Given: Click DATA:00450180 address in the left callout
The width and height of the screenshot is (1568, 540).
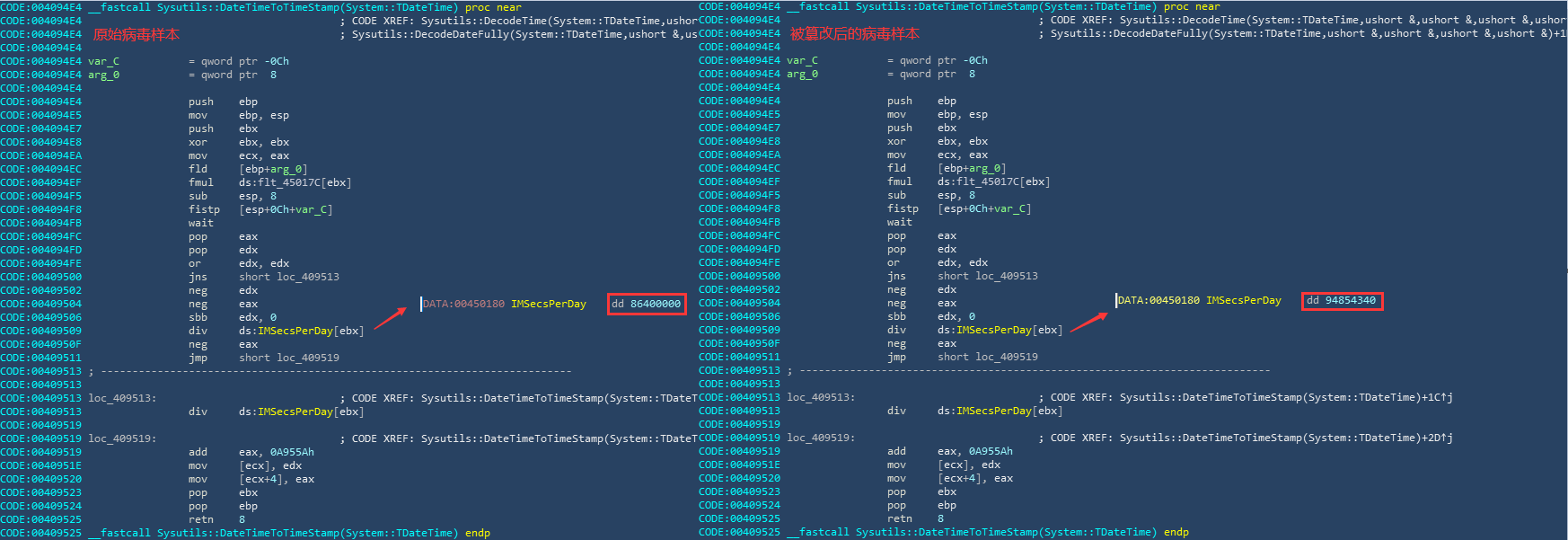Looking at the screenshot, I should (x=463, y=304).
